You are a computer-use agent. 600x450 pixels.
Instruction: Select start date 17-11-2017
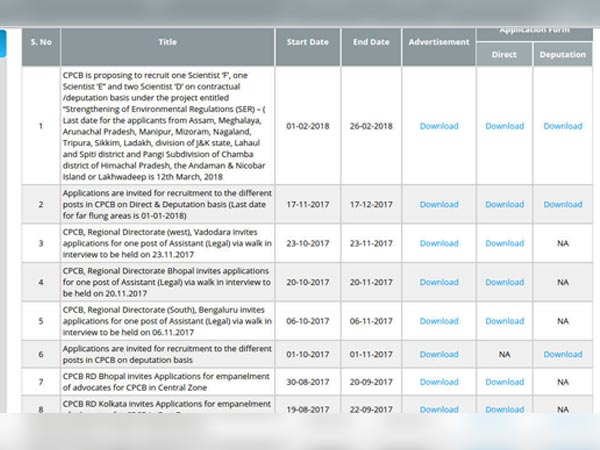pyautogui.click(x=308, y=204)
